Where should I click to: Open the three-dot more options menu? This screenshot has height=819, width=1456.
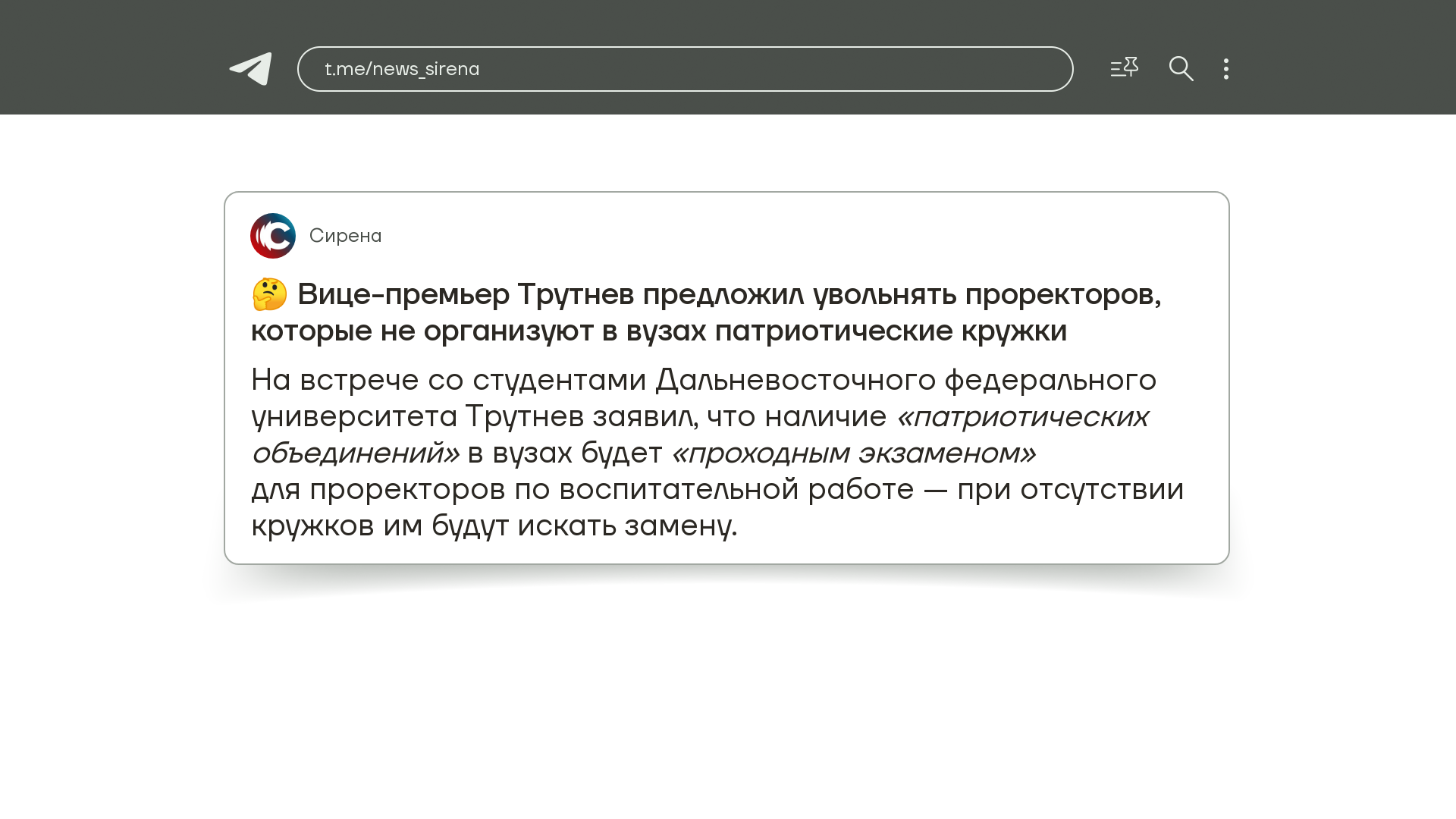1225,69
